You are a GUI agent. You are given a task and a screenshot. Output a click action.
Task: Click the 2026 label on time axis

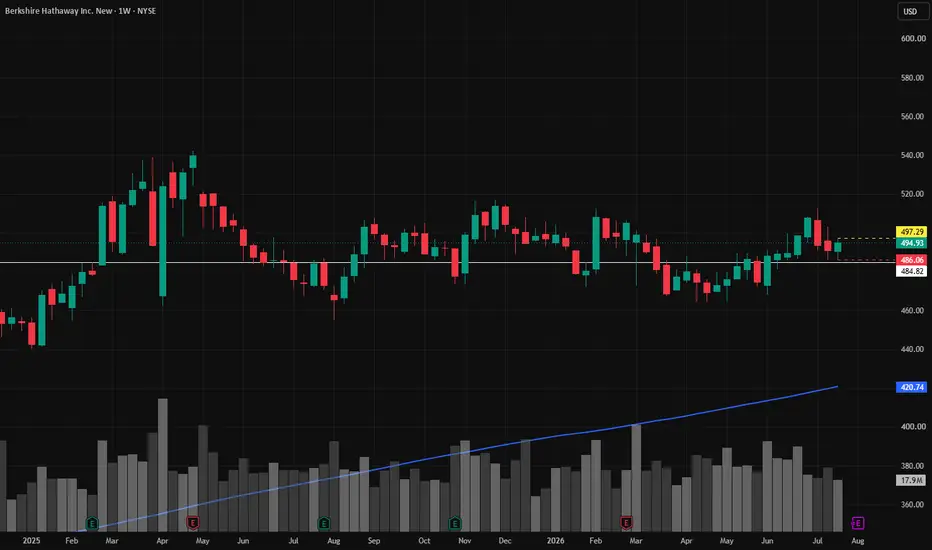555,540
